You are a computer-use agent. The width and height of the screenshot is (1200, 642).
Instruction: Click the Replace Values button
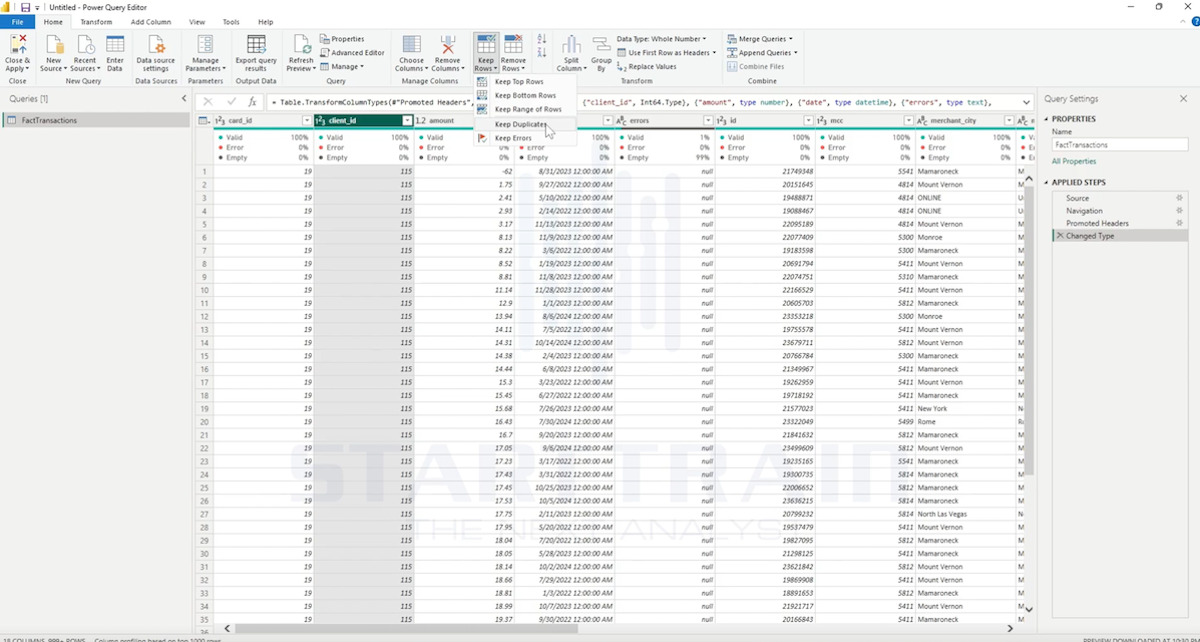pyautogui.click(x=647, y=67)
